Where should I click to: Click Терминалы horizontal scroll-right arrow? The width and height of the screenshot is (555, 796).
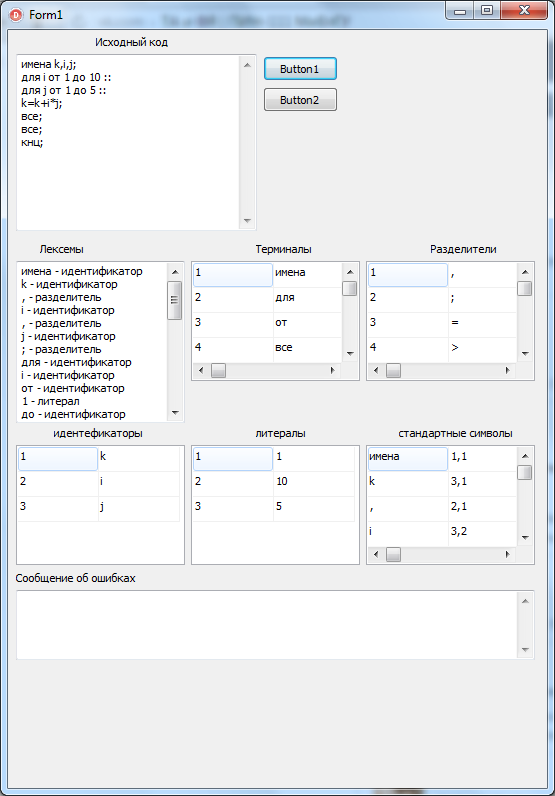(x=333, y=371)
